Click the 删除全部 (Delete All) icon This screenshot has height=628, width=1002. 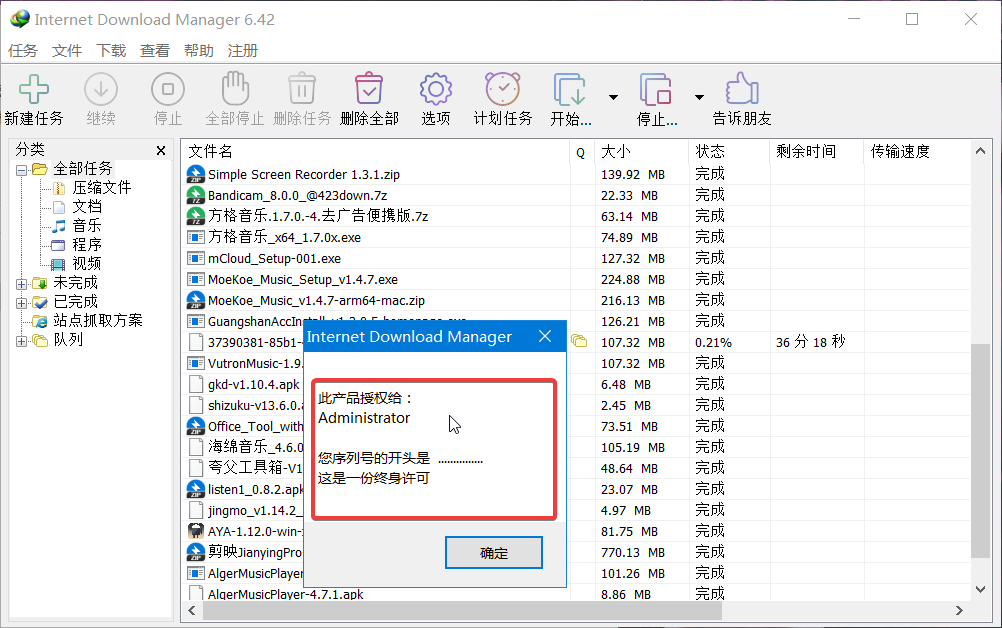(368, 90)
